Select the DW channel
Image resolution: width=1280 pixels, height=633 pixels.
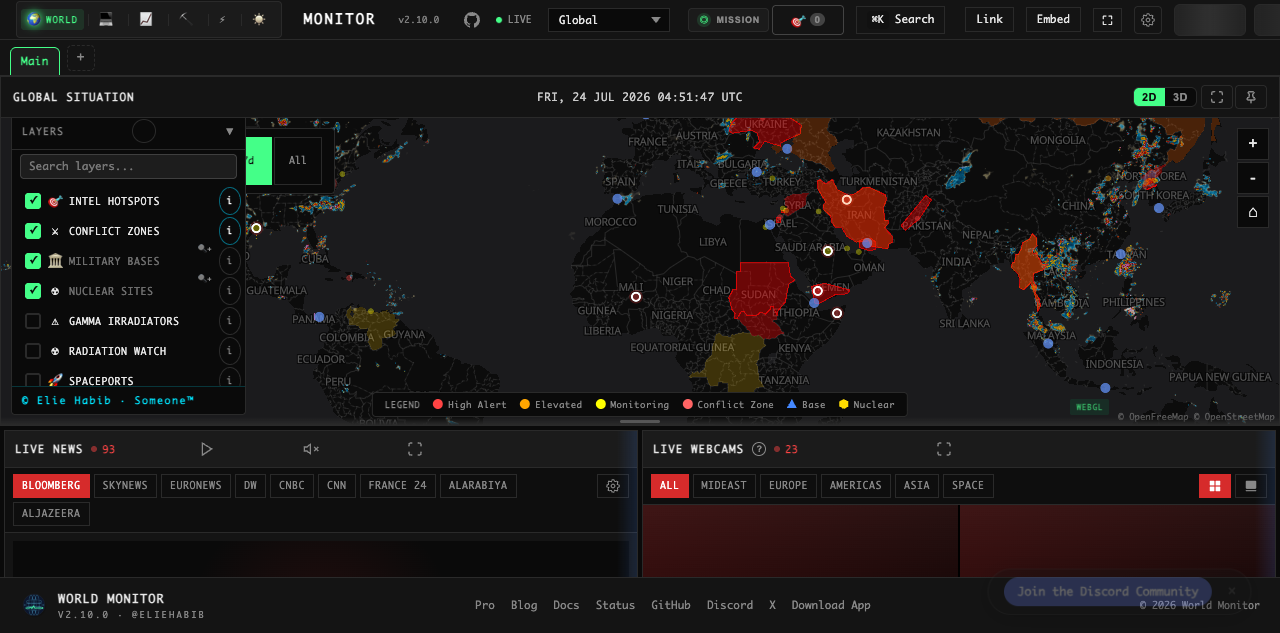pos(250,486)
